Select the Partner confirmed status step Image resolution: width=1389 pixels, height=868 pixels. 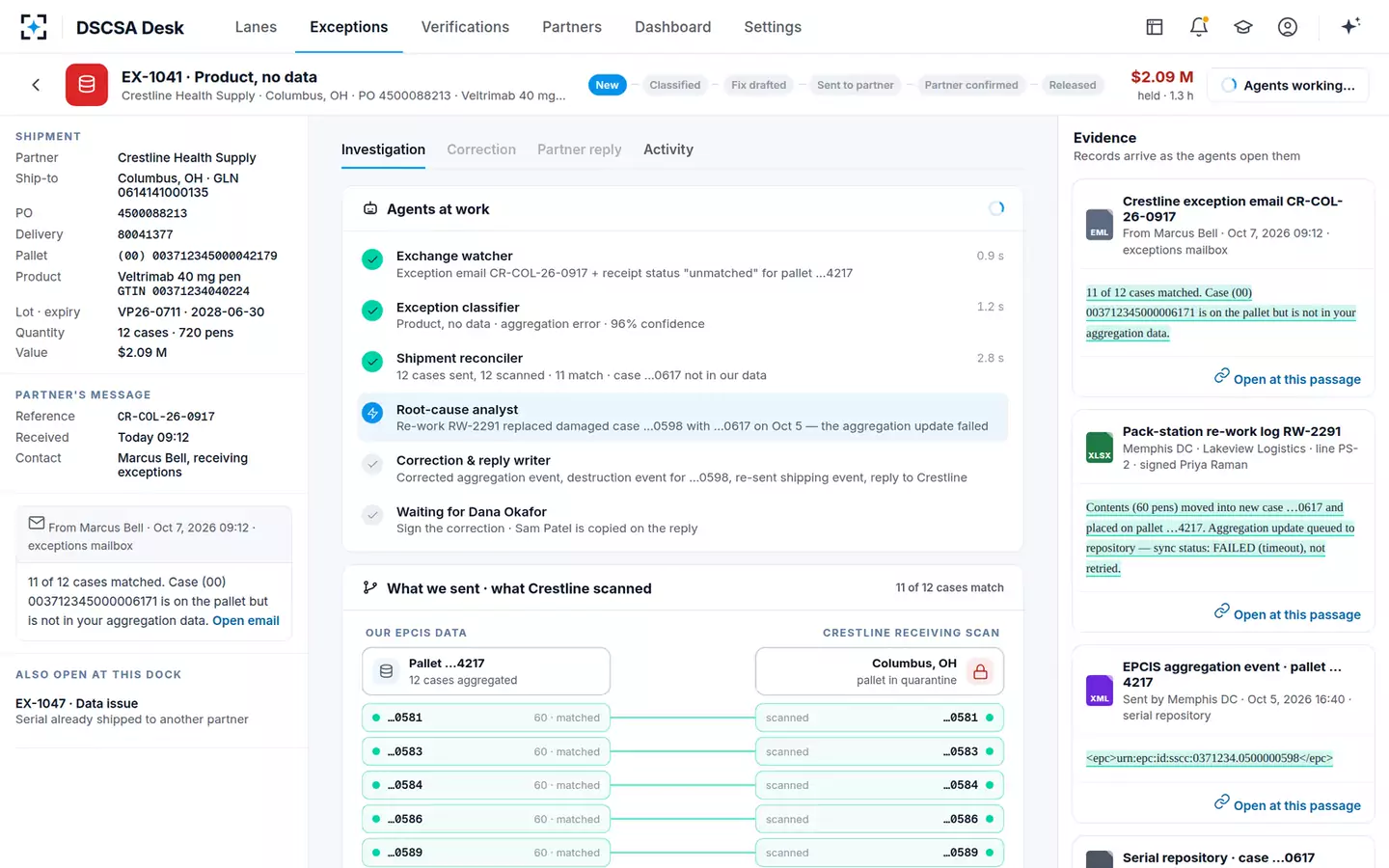[x=971, y=85]
